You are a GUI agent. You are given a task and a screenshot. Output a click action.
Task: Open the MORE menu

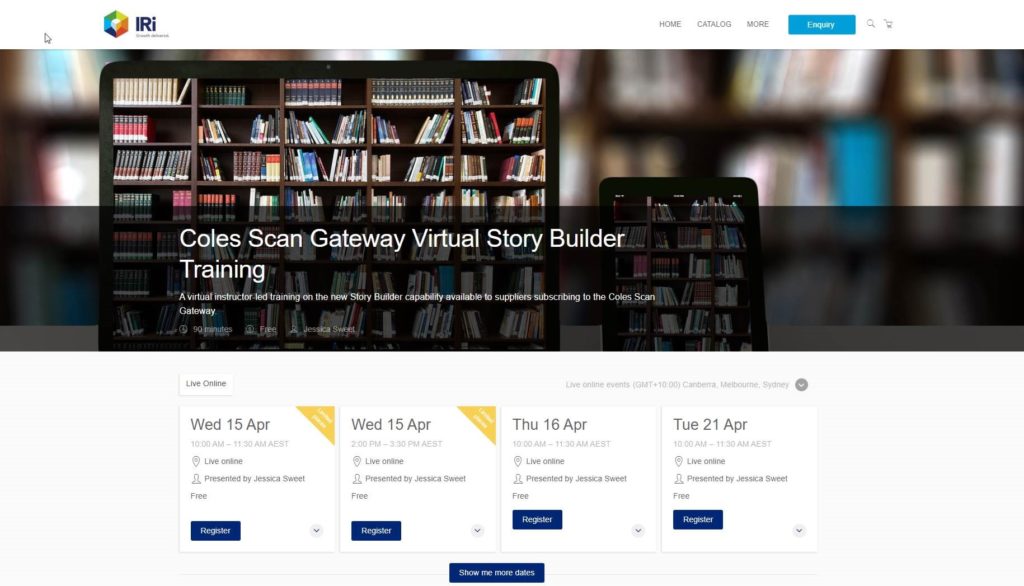click(758, 24)
